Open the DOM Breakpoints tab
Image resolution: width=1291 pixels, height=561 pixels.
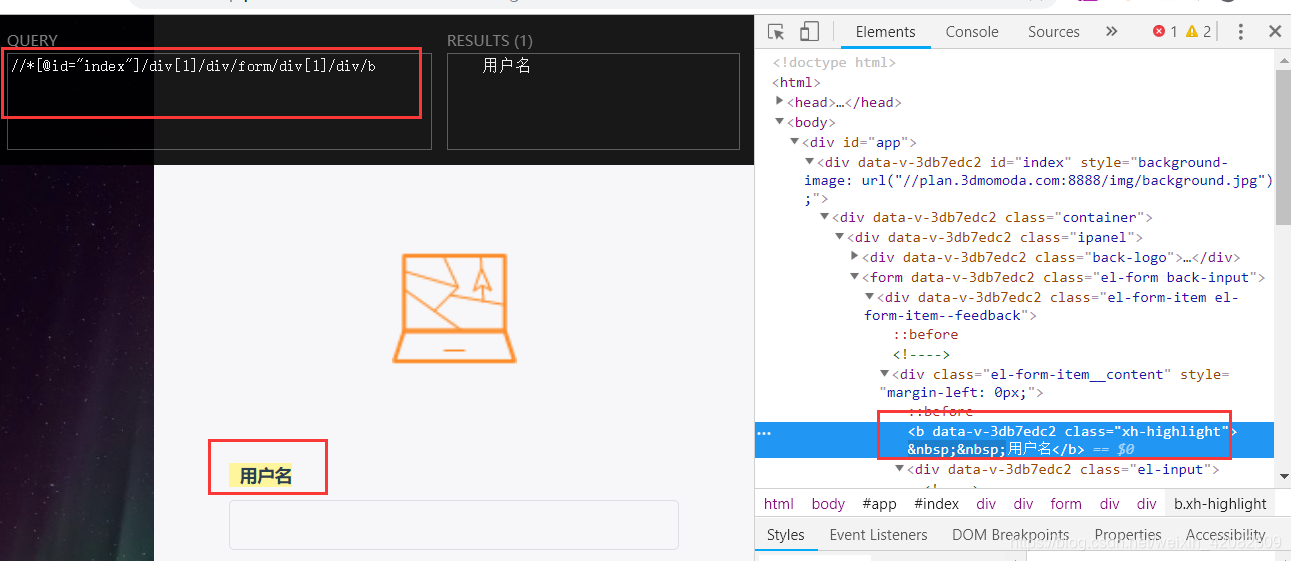click(1010, 535)
